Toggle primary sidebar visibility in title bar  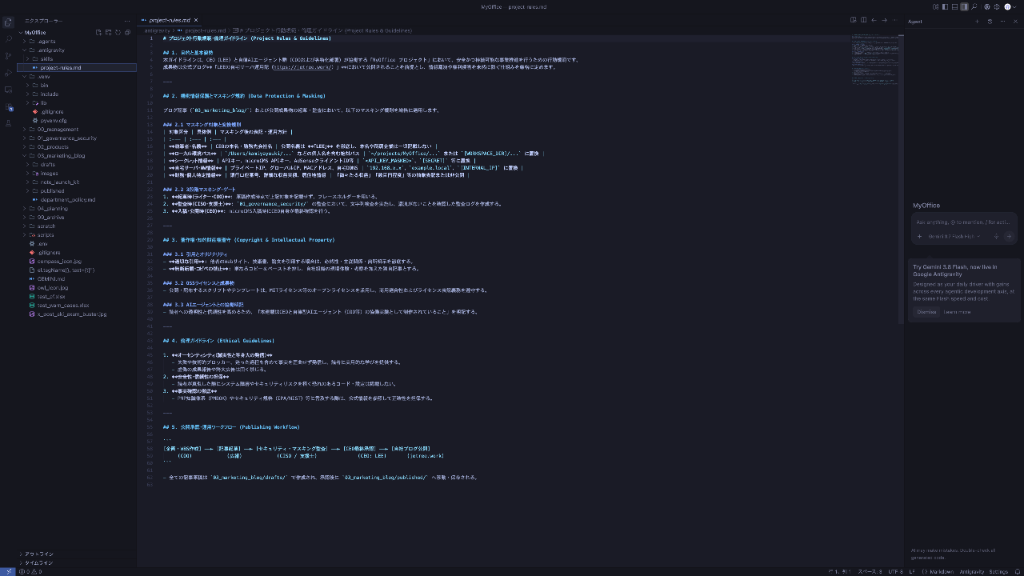[x=945, y=7]
